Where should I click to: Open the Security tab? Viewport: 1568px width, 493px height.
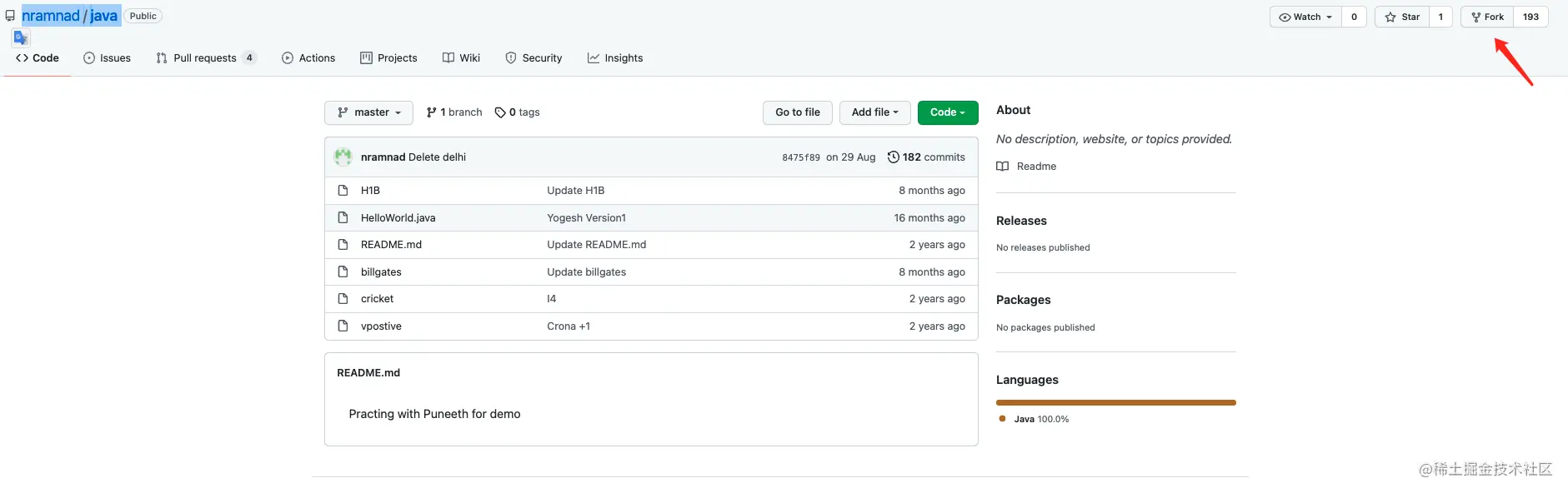click(x=534, y=58)
